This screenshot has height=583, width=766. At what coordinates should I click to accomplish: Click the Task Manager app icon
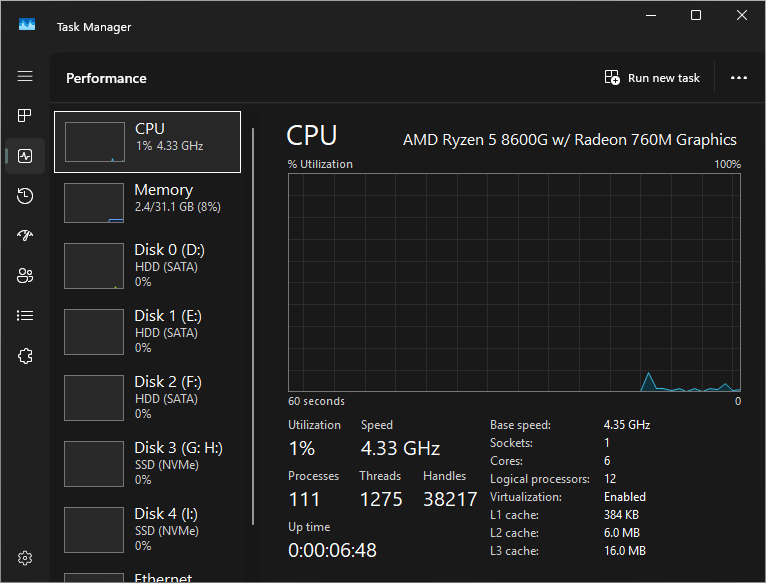point(27,24)
